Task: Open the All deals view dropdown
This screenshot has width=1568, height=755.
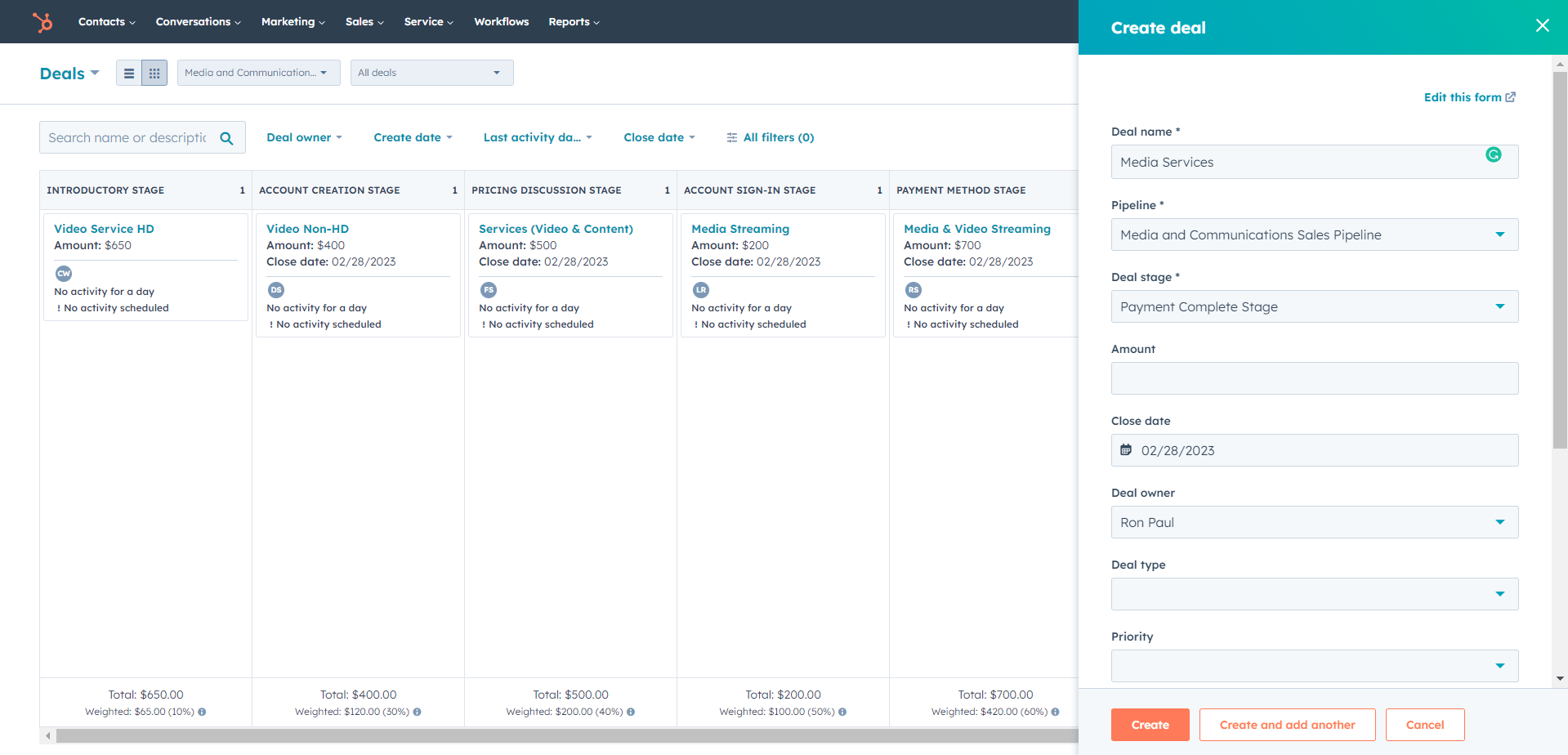Action: (x=432, y=73)
